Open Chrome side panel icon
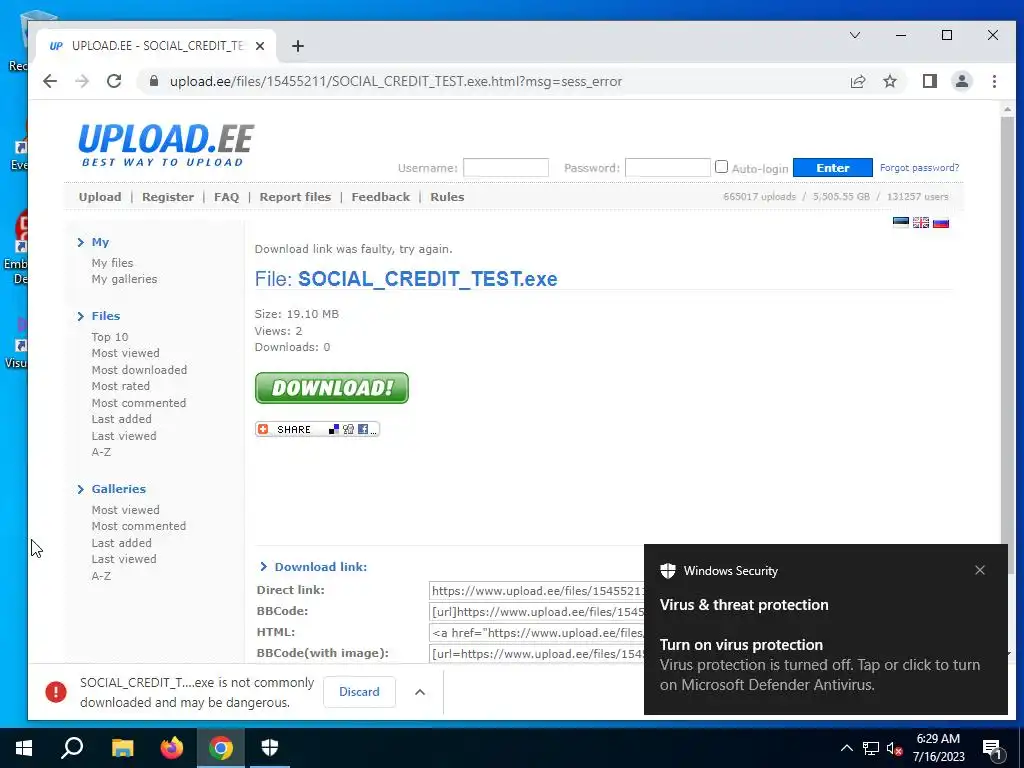Screen dimensions: 1024x768 point(929,81)
